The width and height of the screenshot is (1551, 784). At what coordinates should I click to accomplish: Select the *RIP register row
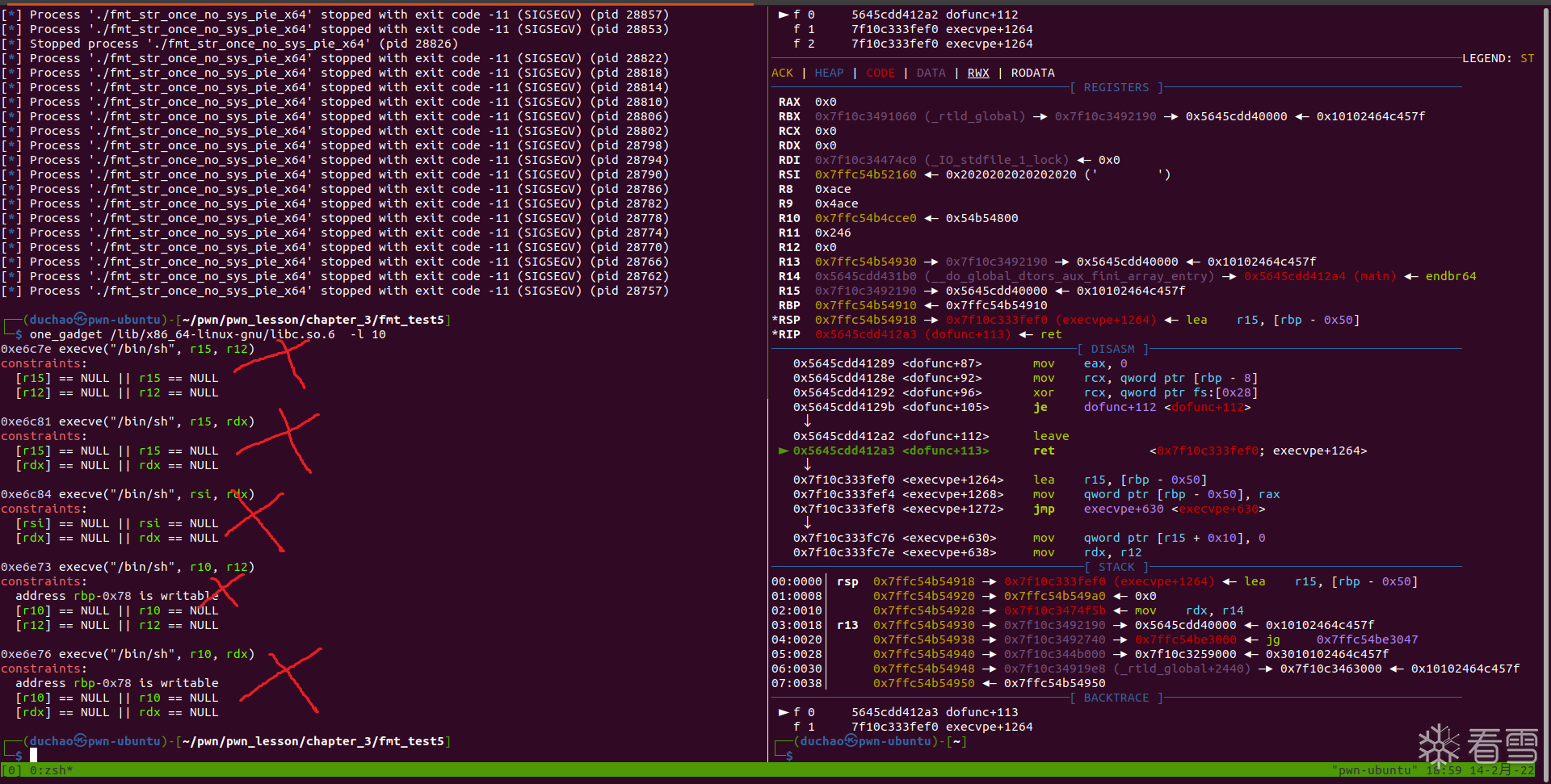pos(917,334)
